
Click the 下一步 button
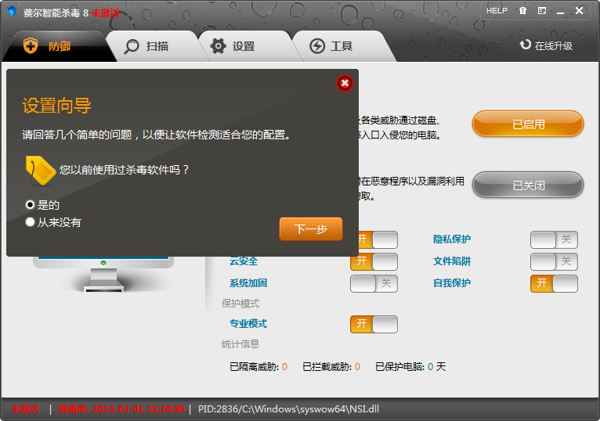pyautogui.click(x=310, y=229)
